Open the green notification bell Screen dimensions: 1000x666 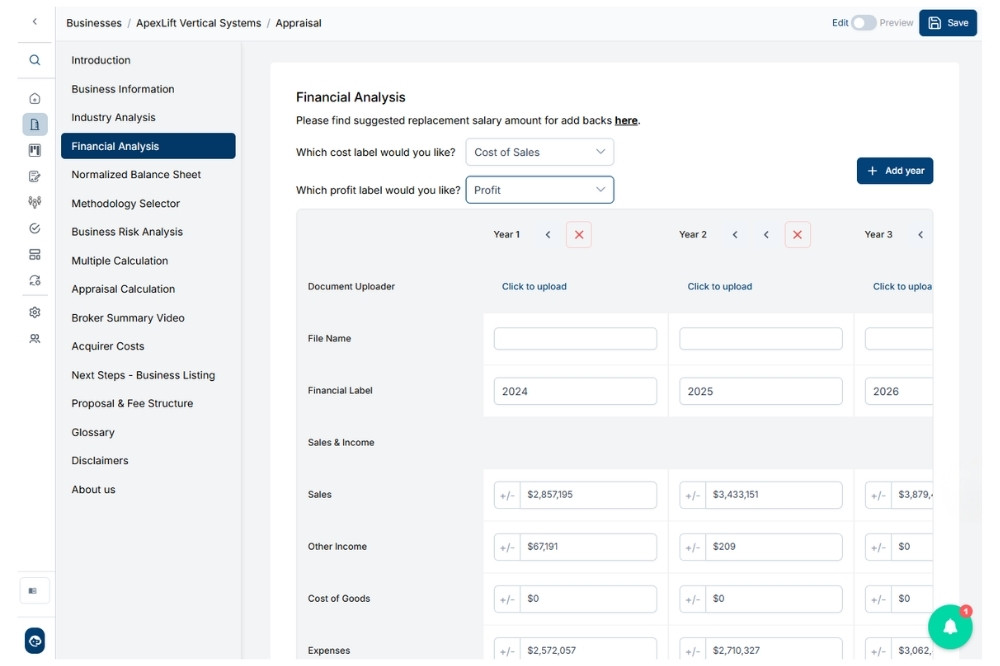950,626
